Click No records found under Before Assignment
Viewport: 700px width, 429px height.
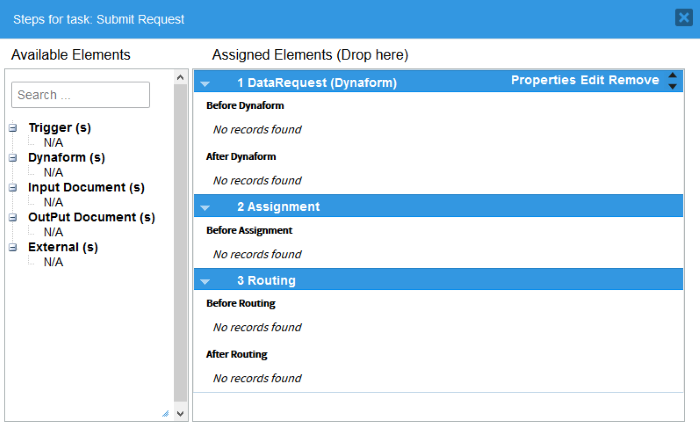[x=257, y=254]
